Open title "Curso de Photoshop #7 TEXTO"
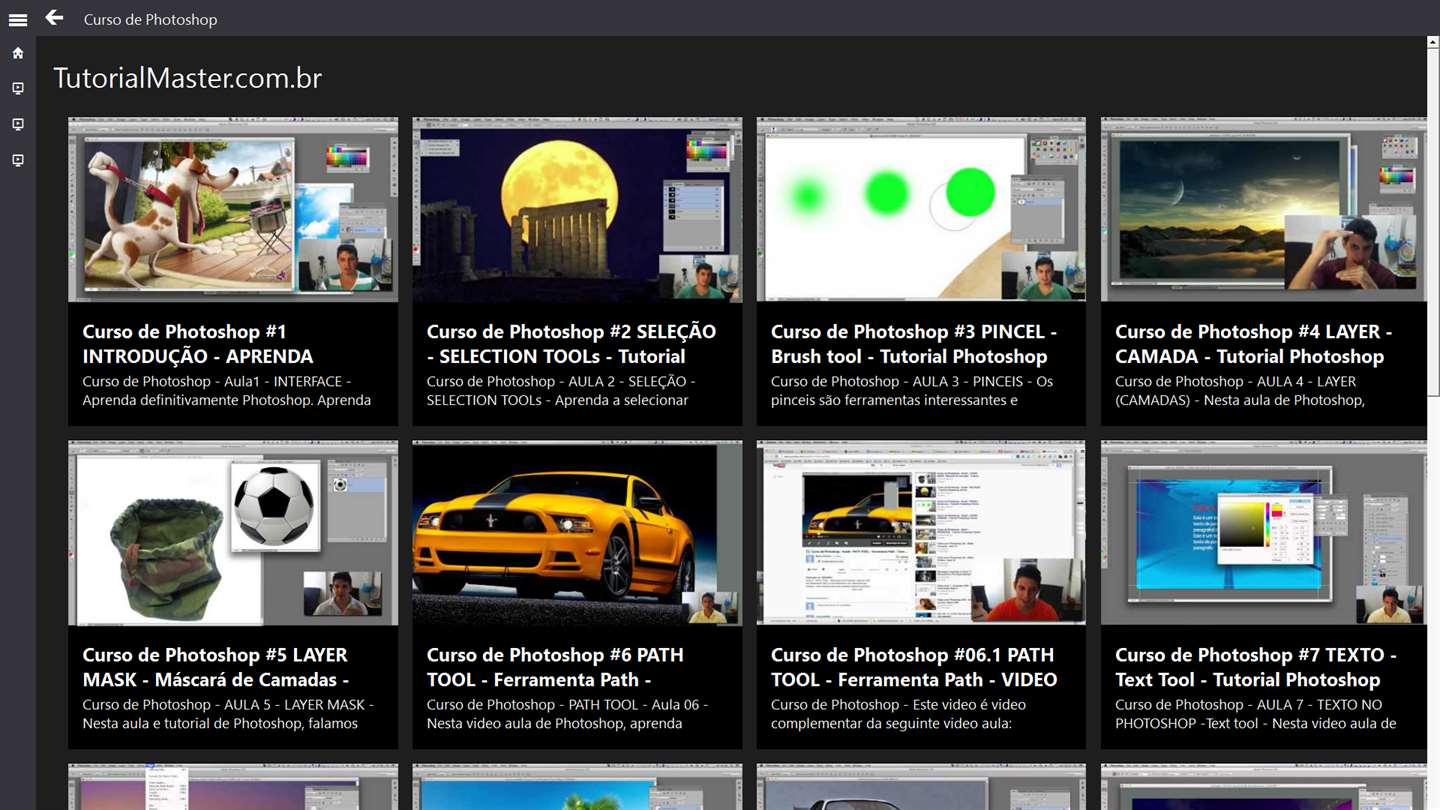1440x810 pixels. [1256, 667]
